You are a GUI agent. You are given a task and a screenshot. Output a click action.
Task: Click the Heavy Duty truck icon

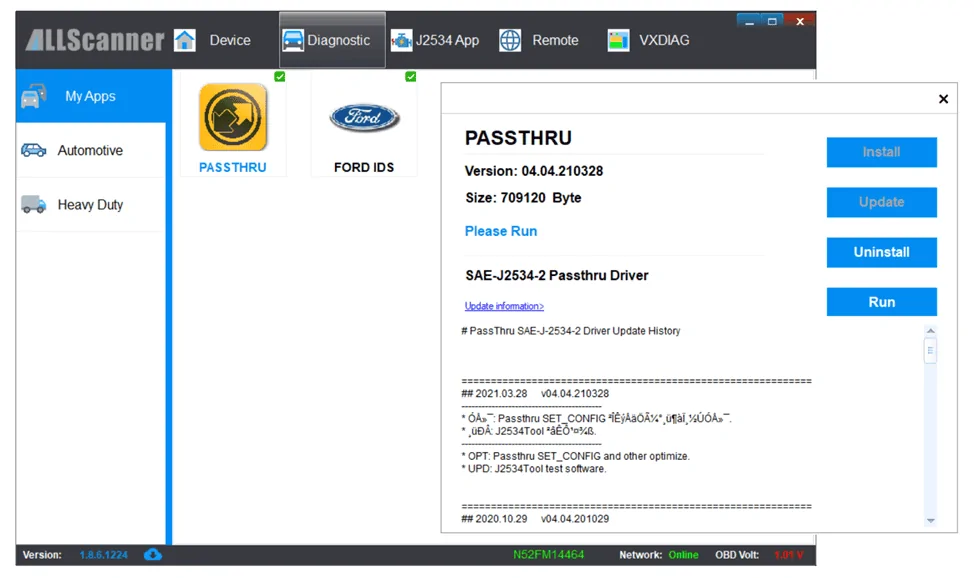(x=34, y=204)
